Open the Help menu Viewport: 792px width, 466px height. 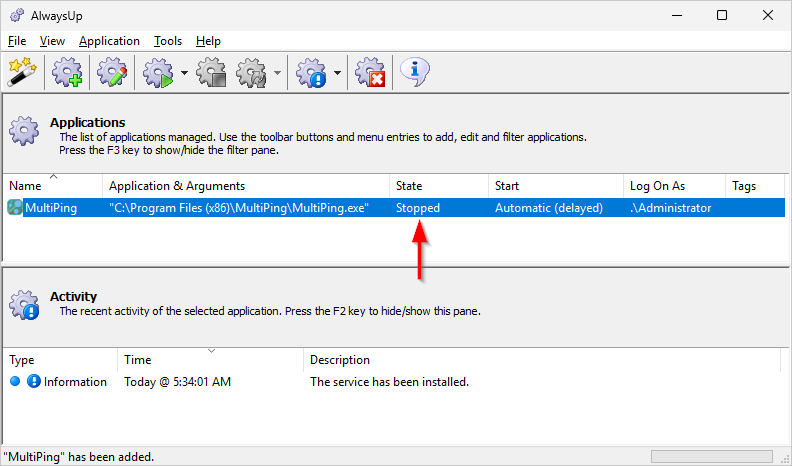(x=208, y=41)
